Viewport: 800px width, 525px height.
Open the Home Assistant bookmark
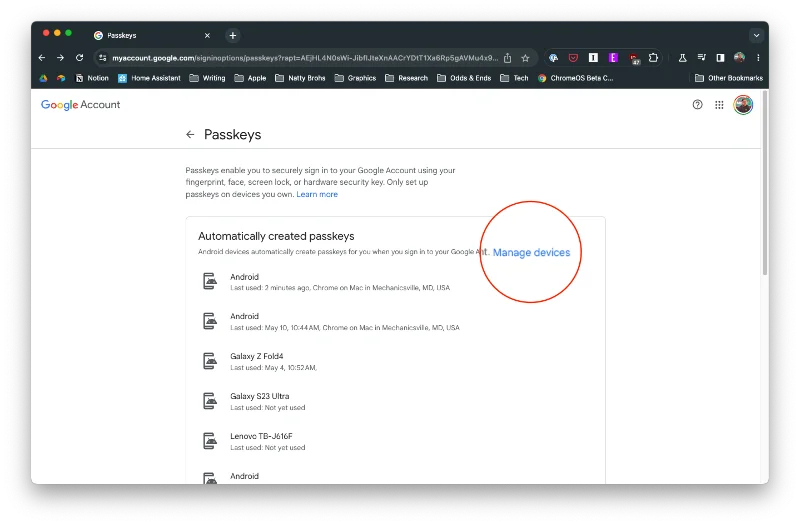(x=149, y=78)
